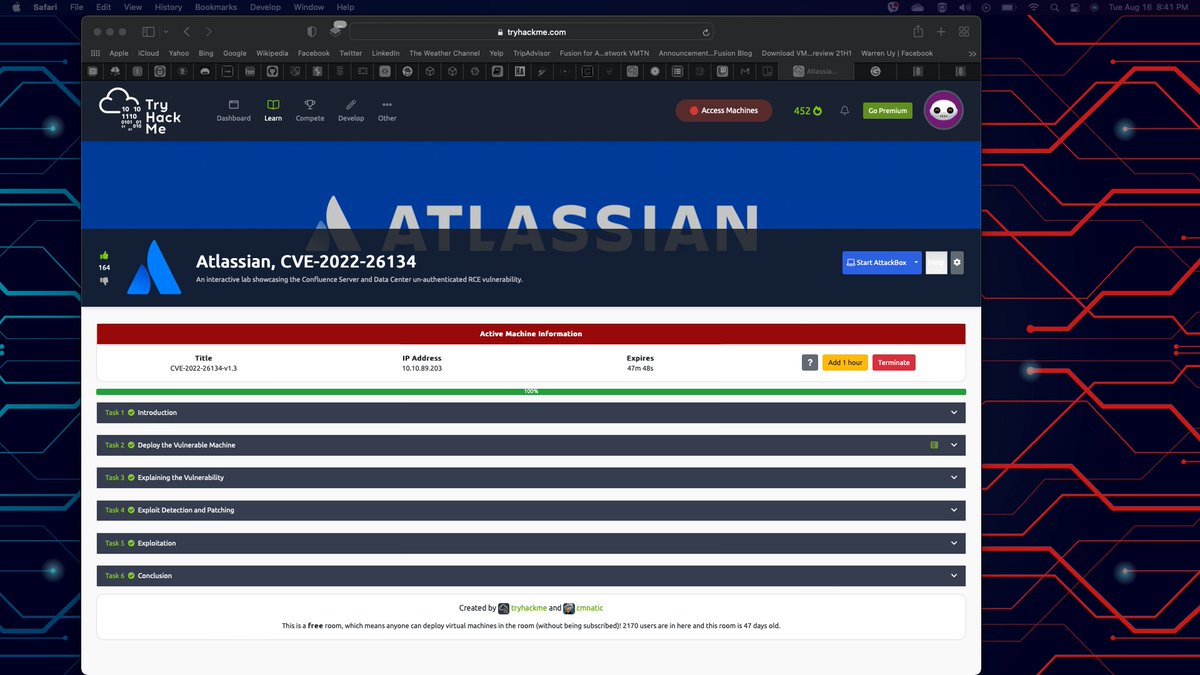Click the Wi-Fi status icon
Image resolution: width=1200 pixels, height=675 pixels.
[1034, 7]
